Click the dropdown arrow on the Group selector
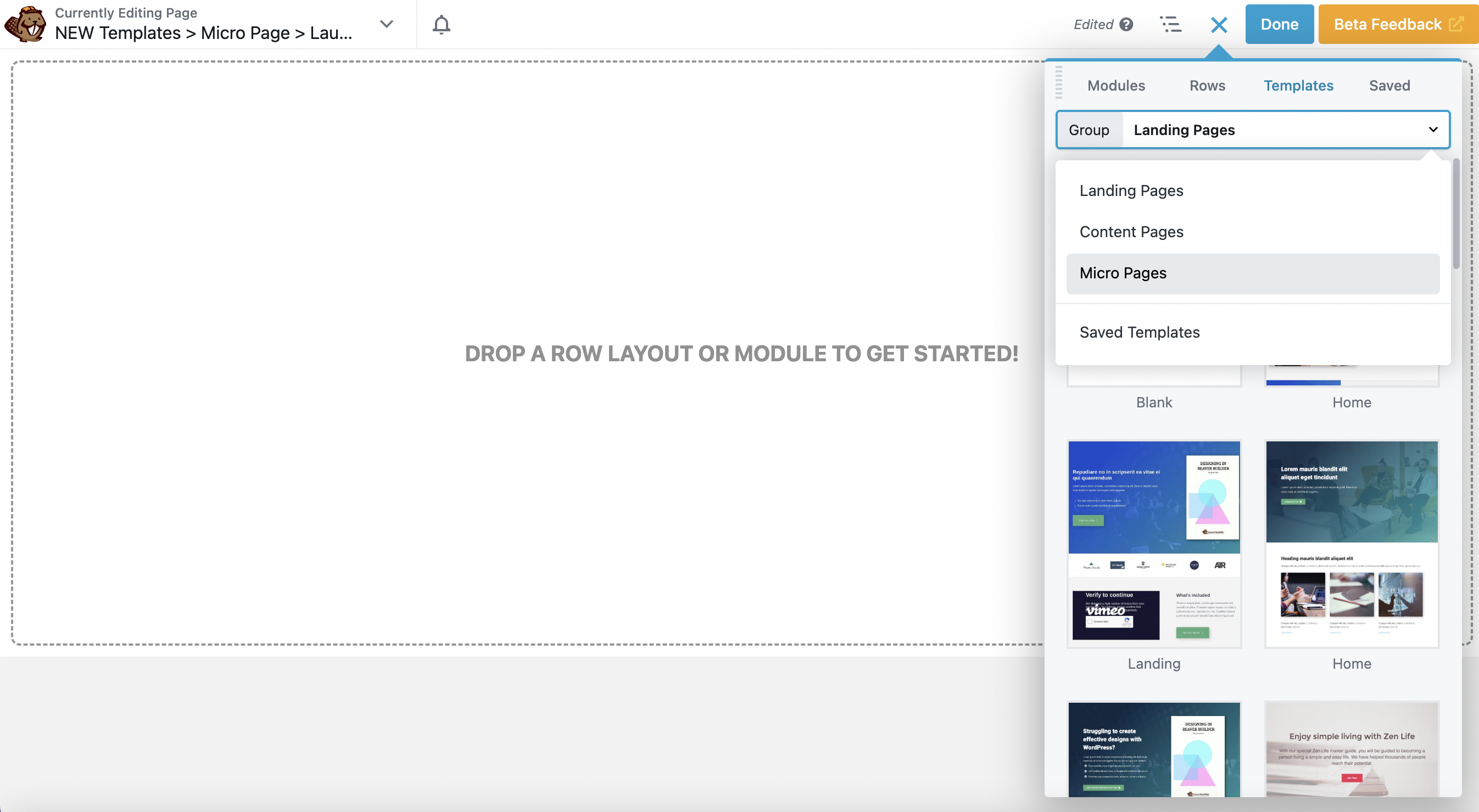Screen dimensions: 1479x812 click(1433, 130)
